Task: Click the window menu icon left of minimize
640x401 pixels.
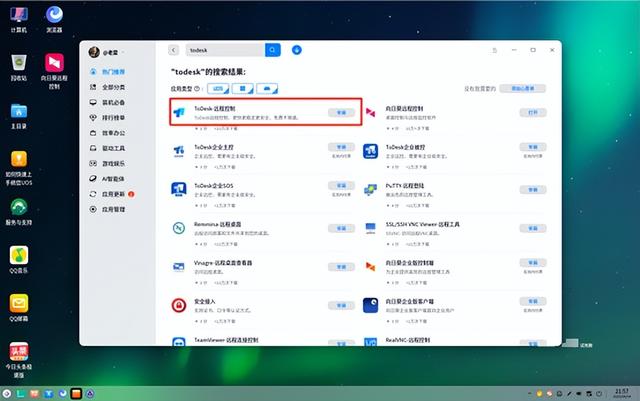Action: coord(495,50)
